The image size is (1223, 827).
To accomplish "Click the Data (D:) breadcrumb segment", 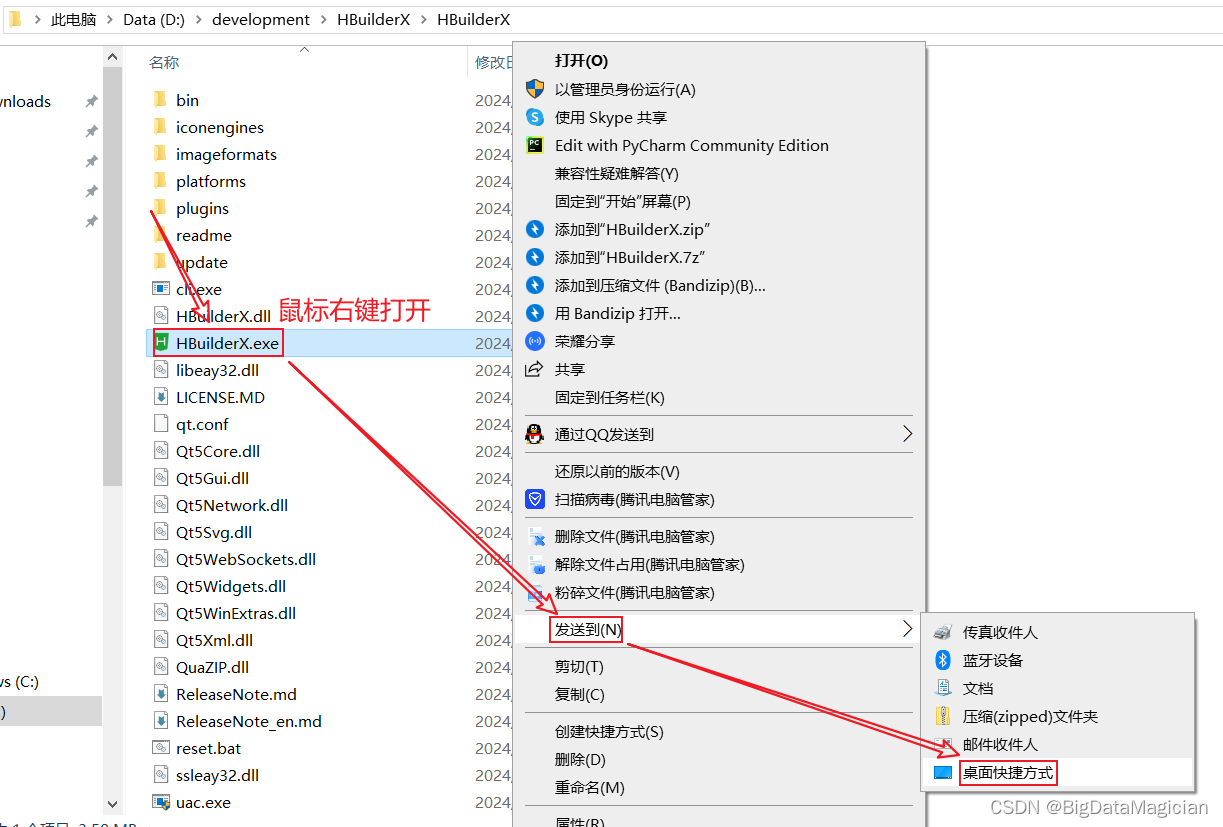I will 154,20.
